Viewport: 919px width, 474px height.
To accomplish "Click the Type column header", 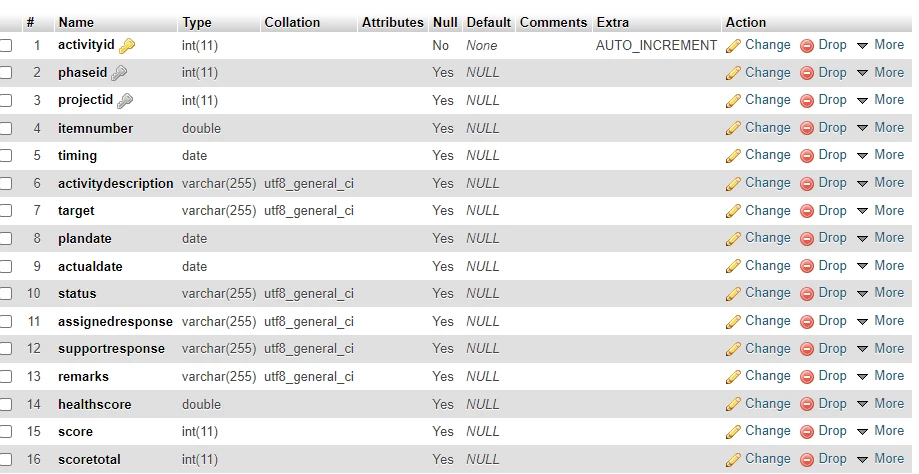I will 197,22.
